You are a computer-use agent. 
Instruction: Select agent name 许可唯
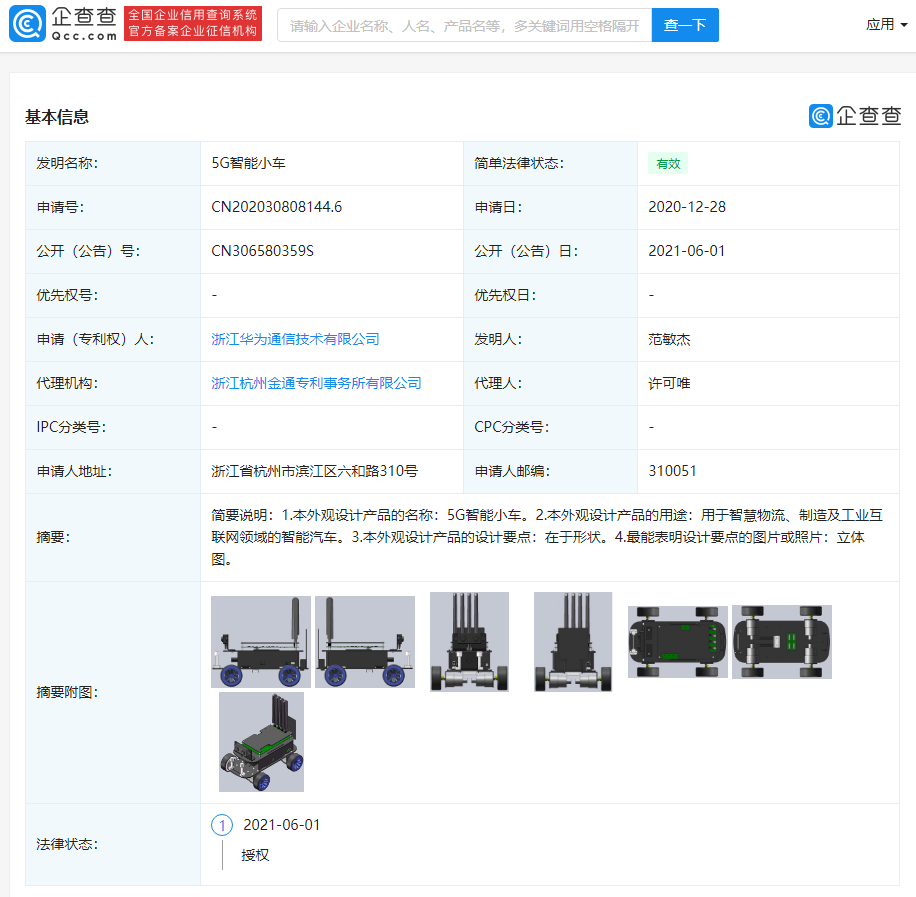(x=669, y=383)
